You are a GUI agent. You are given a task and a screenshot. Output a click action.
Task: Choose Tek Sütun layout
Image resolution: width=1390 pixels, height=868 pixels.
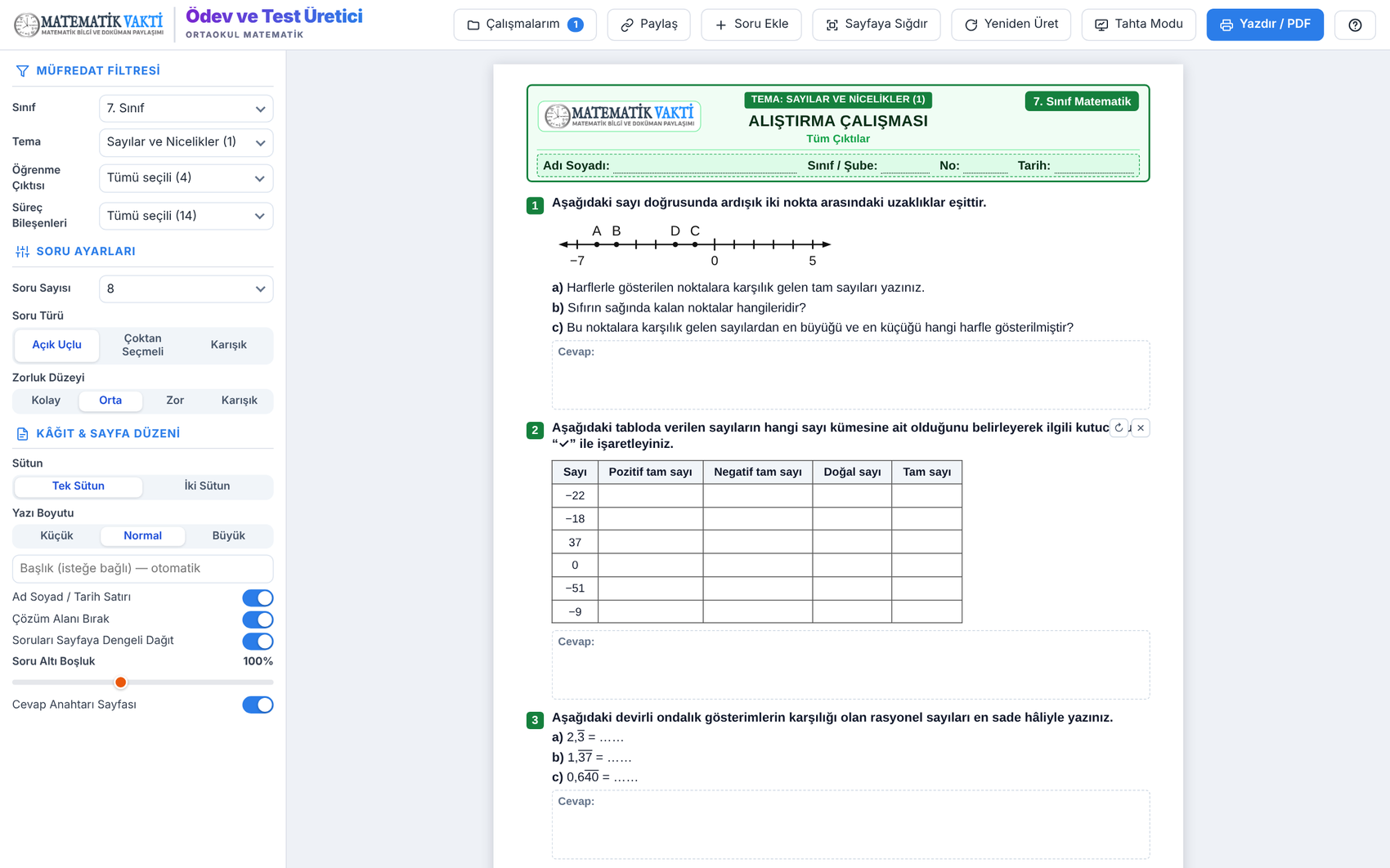point(78,486)
